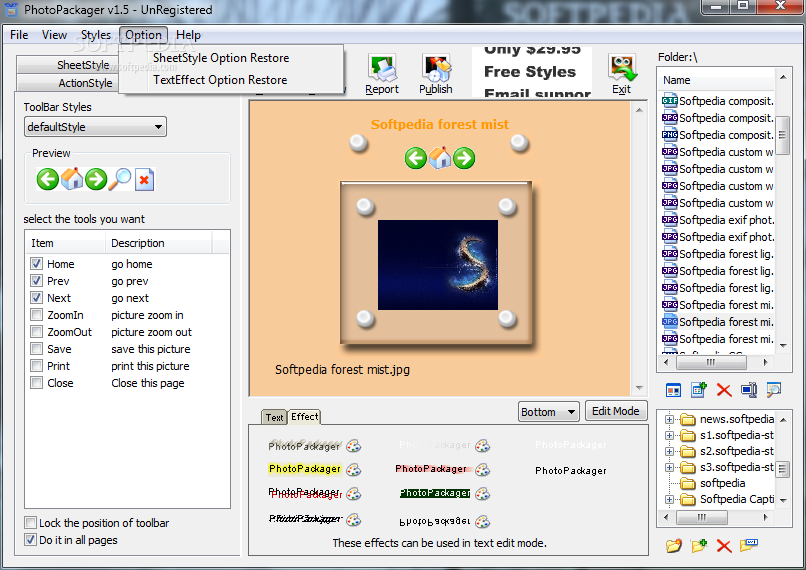This screenshot has height=570, width=806.
Task: Click new folder icon below folder tree
Action: point(699,545)
